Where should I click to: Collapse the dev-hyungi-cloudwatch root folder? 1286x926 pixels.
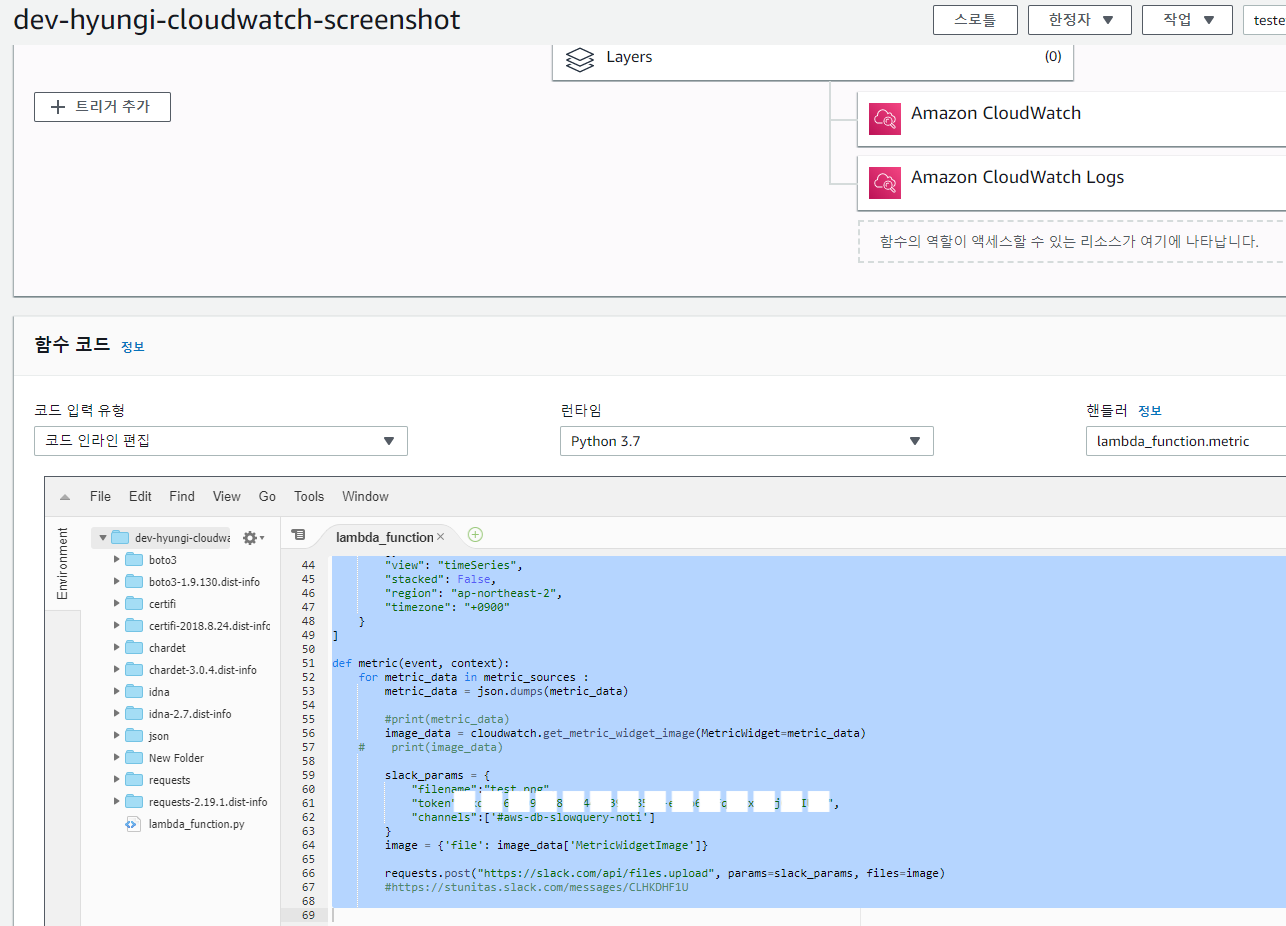[102, 538]
